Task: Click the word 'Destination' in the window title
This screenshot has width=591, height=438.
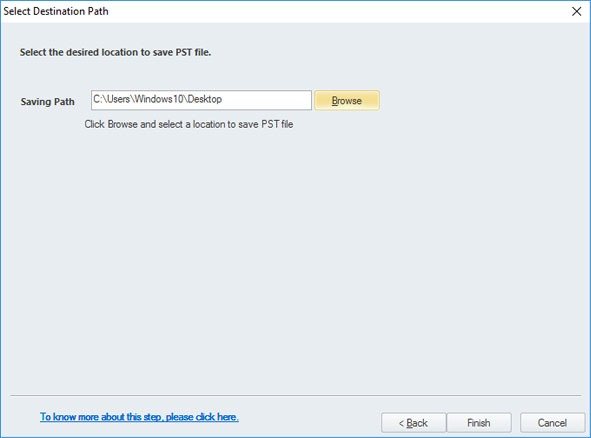Action: coord(59,11)
